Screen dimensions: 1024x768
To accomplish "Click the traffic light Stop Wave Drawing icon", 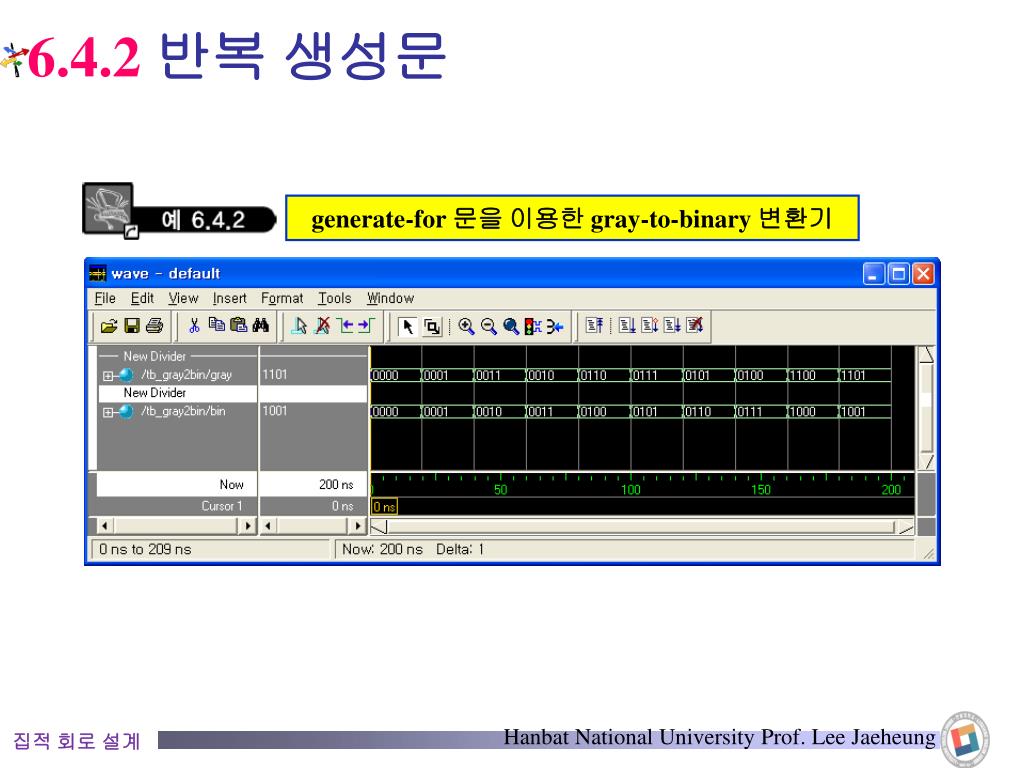I will click(533, 326).
